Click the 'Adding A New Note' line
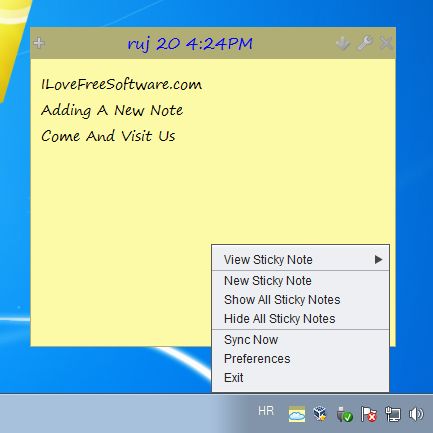The height and width of the screenshot is (433, 433). tap(112, 110)
